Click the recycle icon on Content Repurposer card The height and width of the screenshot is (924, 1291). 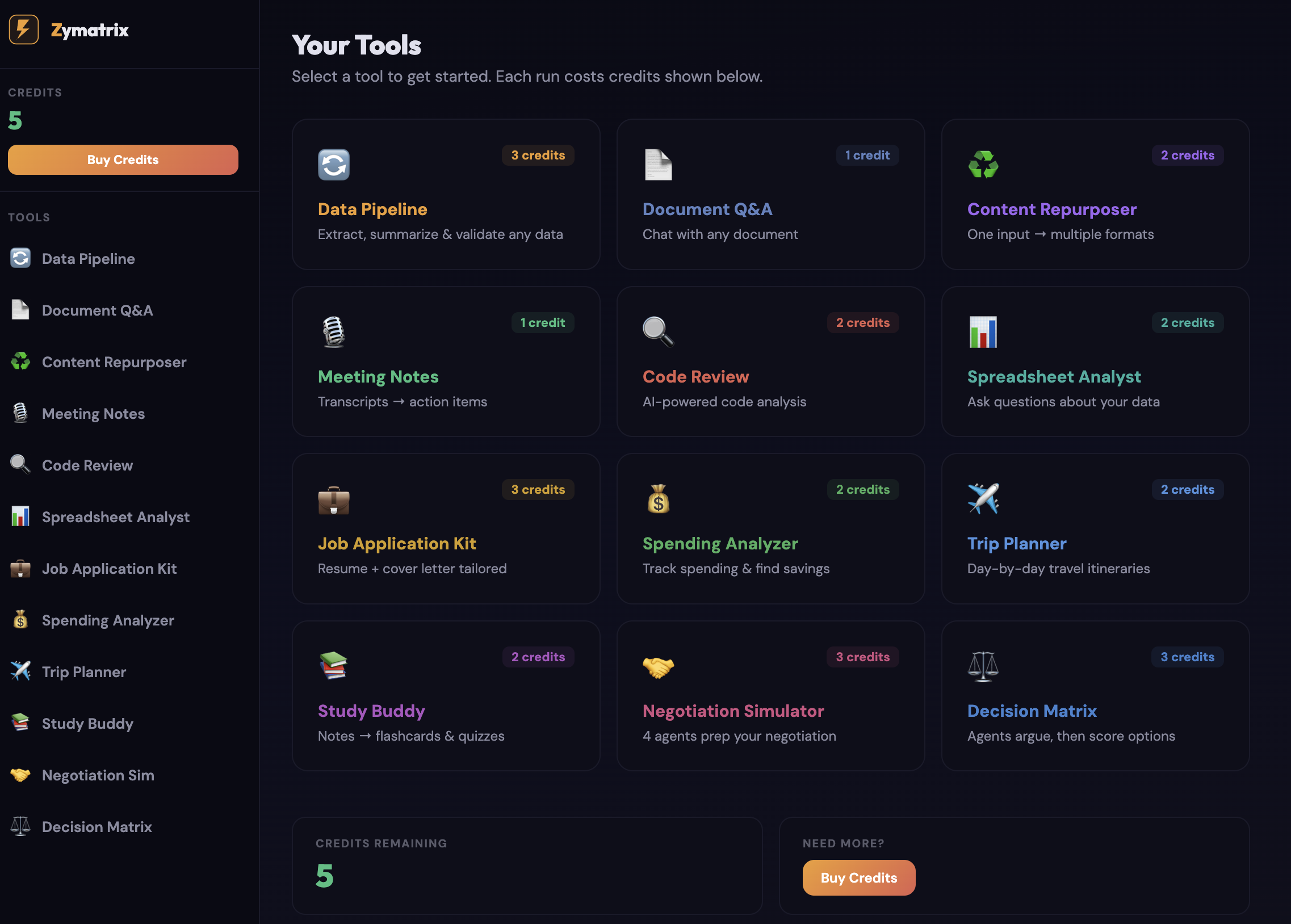click(983, 165)
